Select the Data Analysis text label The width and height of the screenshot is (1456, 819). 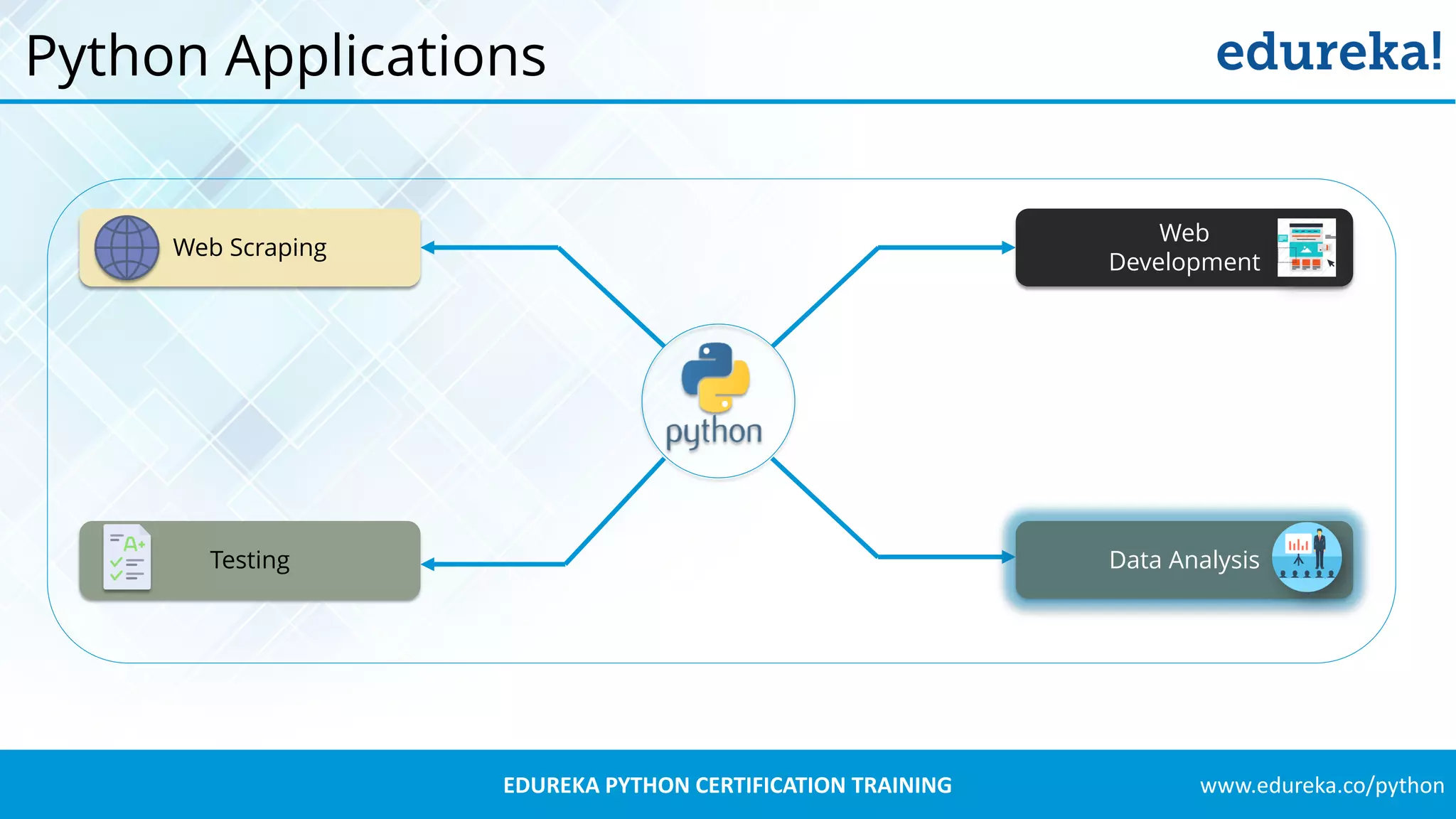click(1184, 560)
